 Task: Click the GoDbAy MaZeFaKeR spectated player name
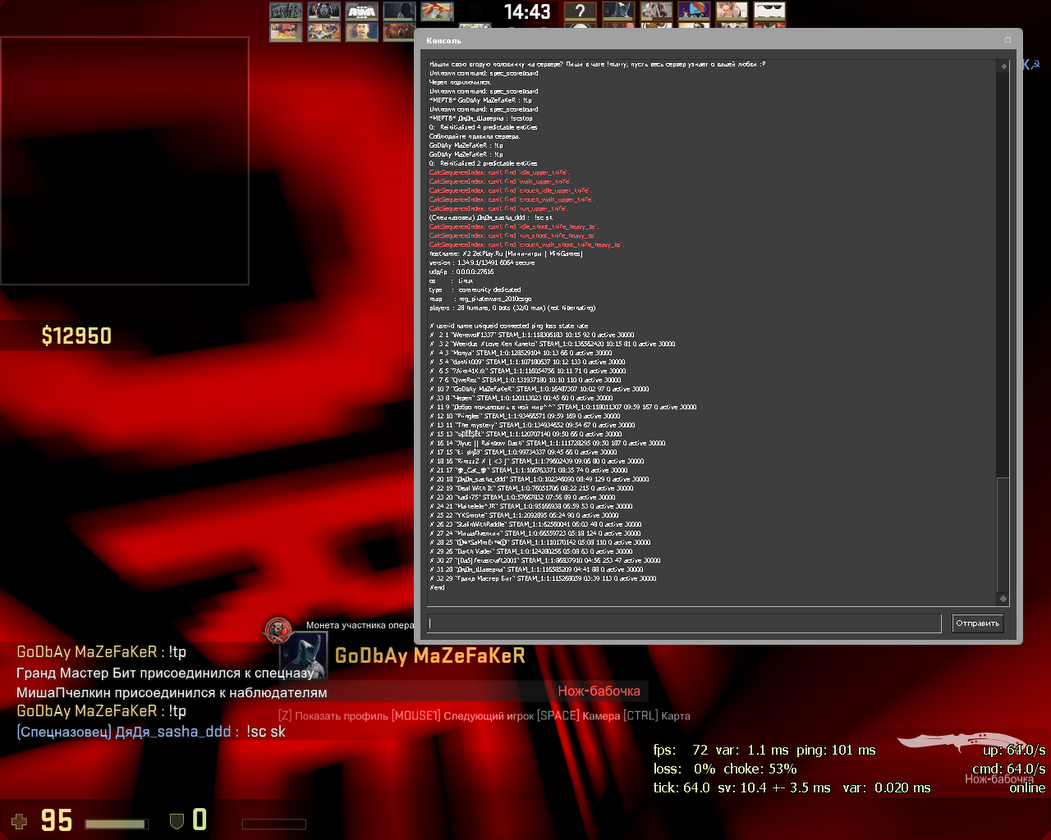click(x=429, y=657)
